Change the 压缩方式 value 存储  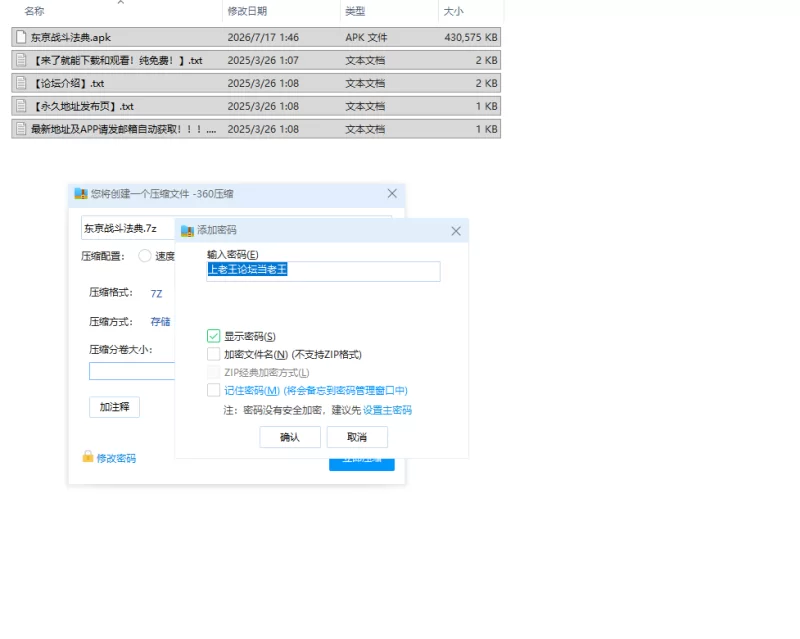pyautogui.click(x=160, y=322)
